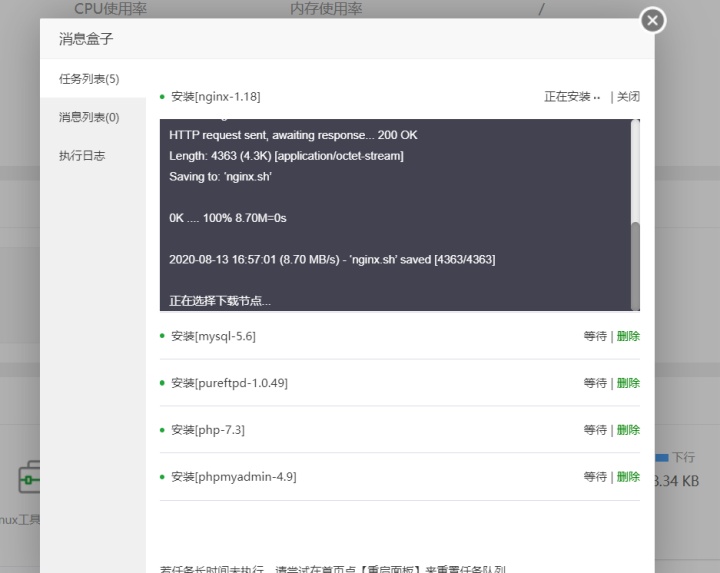
Task: Click the '0K .... 100% 8.70M=0s' log line
Action: click(x=228, y=218)
